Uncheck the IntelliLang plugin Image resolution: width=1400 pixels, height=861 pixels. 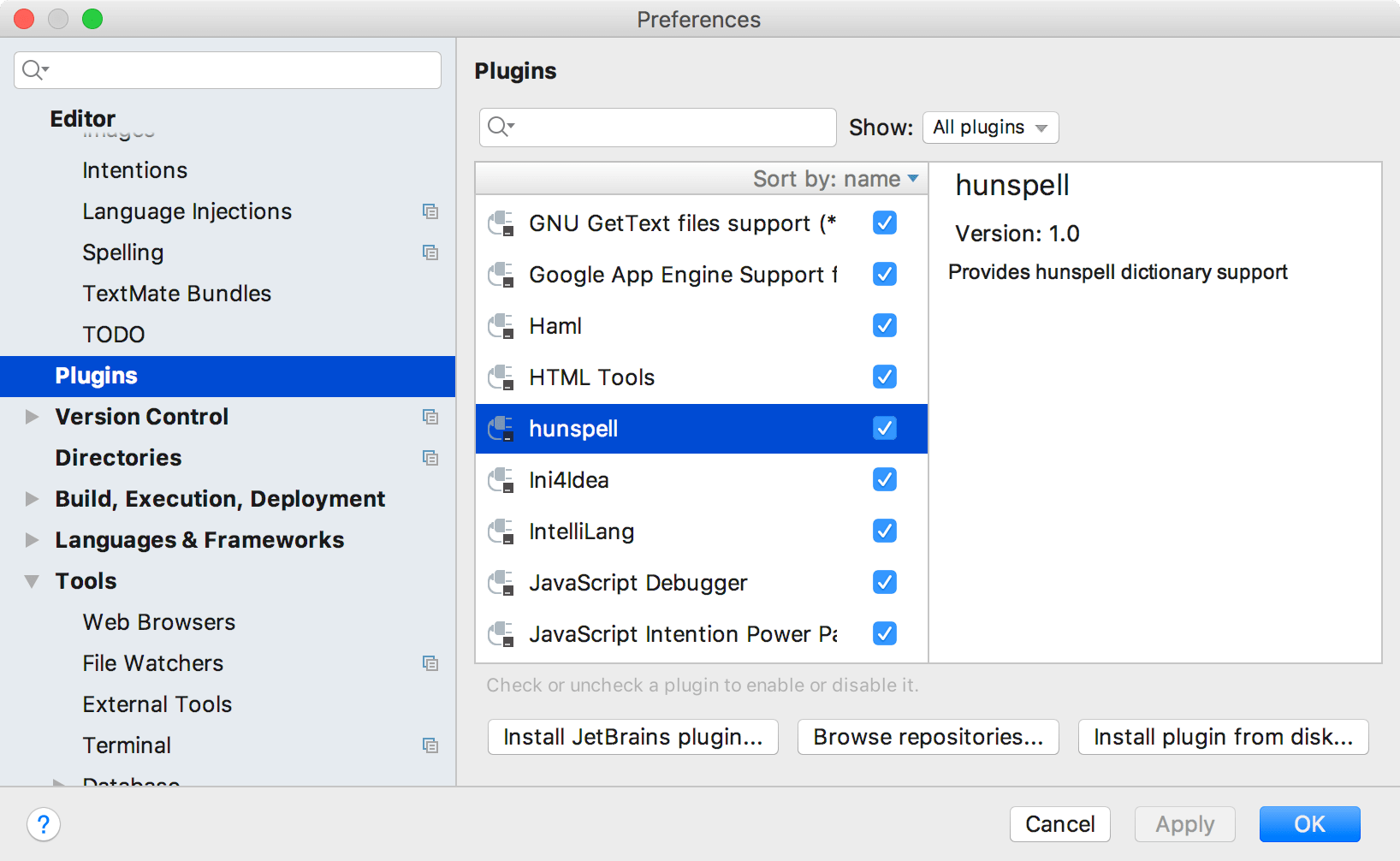pyautogui.click(x=884, y=531)
